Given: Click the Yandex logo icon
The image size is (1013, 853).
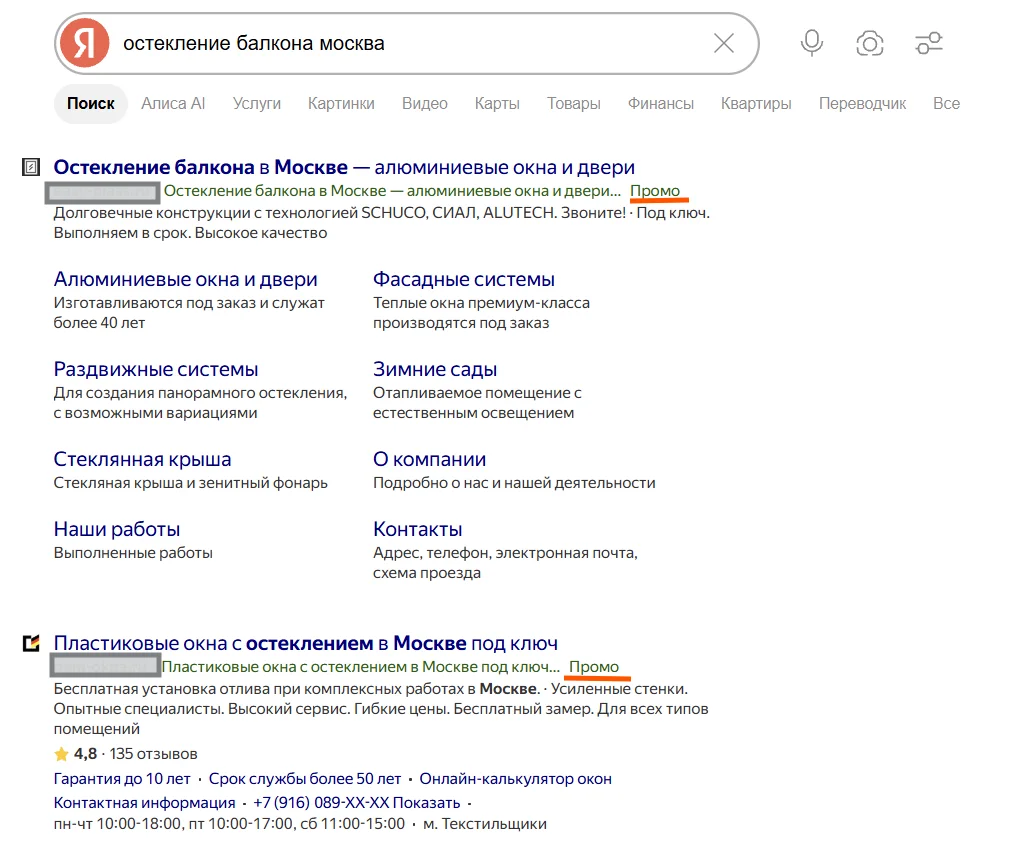Looking at the screenshot, I should tap(85, 43).
